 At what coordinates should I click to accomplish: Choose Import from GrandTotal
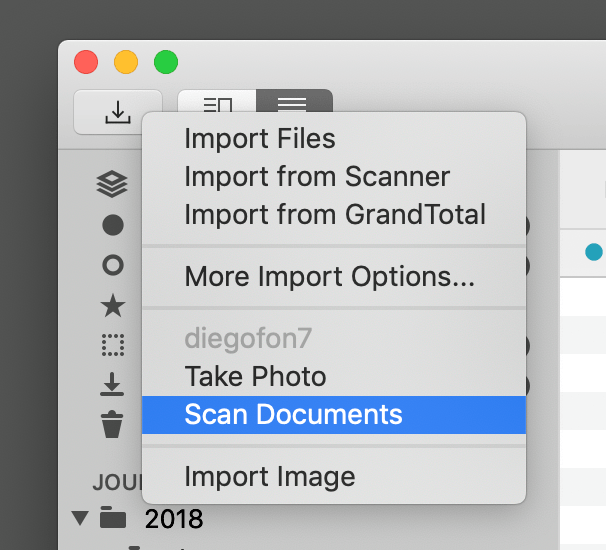click(335, 214)
